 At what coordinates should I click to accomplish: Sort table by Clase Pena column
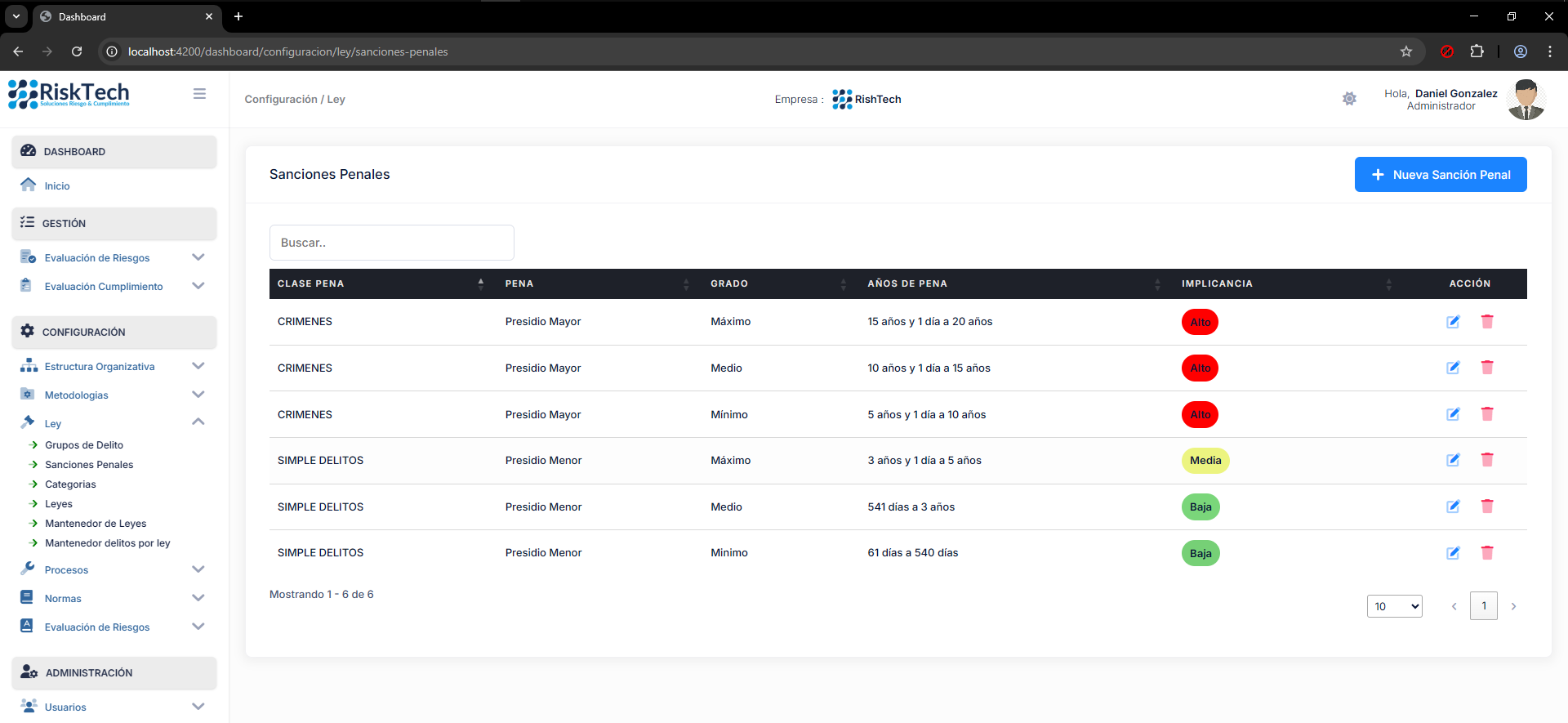click(x=480, y=283)
